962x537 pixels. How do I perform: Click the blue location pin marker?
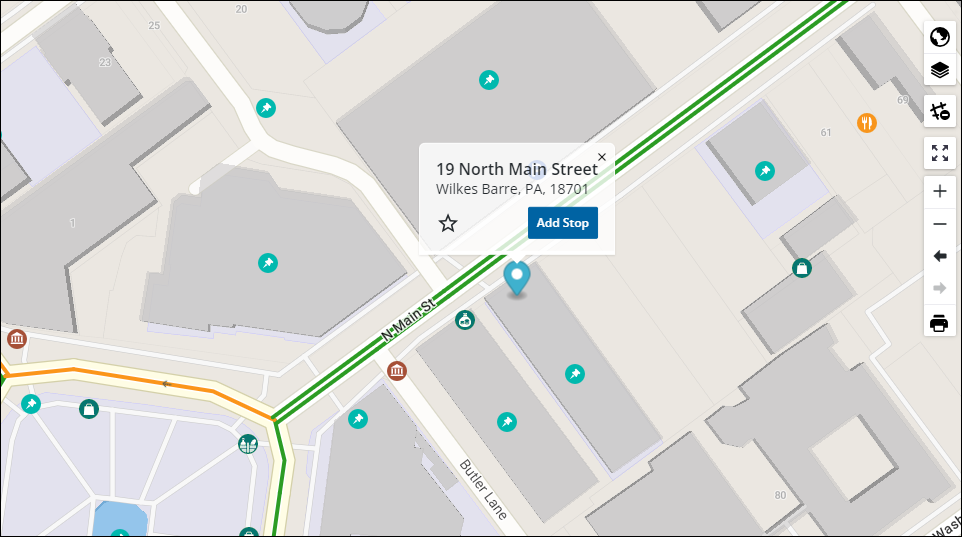517,277
